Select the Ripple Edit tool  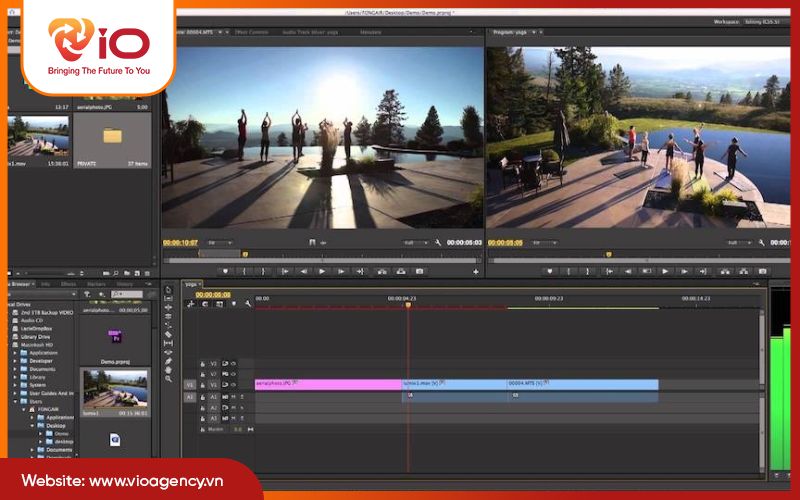point(168,308)
